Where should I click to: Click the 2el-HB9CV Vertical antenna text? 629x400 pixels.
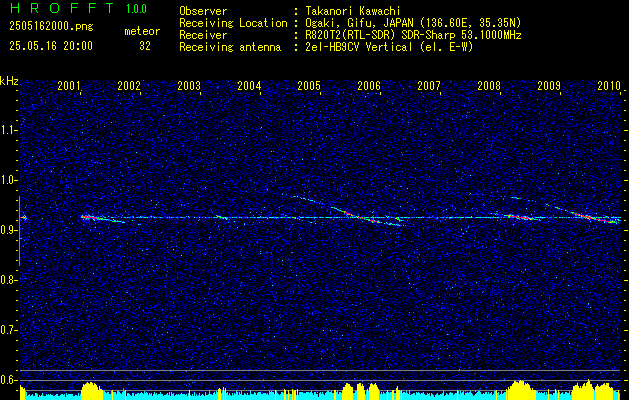tap(388, 47)
